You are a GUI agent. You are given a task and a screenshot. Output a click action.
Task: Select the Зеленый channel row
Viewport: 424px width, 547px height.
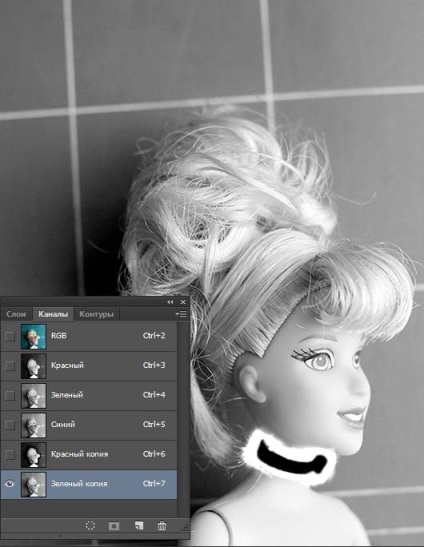click(x=89, y=395)
